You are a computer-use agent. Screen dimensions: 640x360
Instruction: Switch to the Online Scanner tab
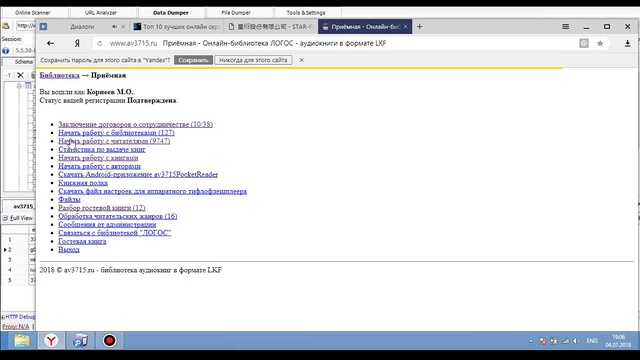33,13
